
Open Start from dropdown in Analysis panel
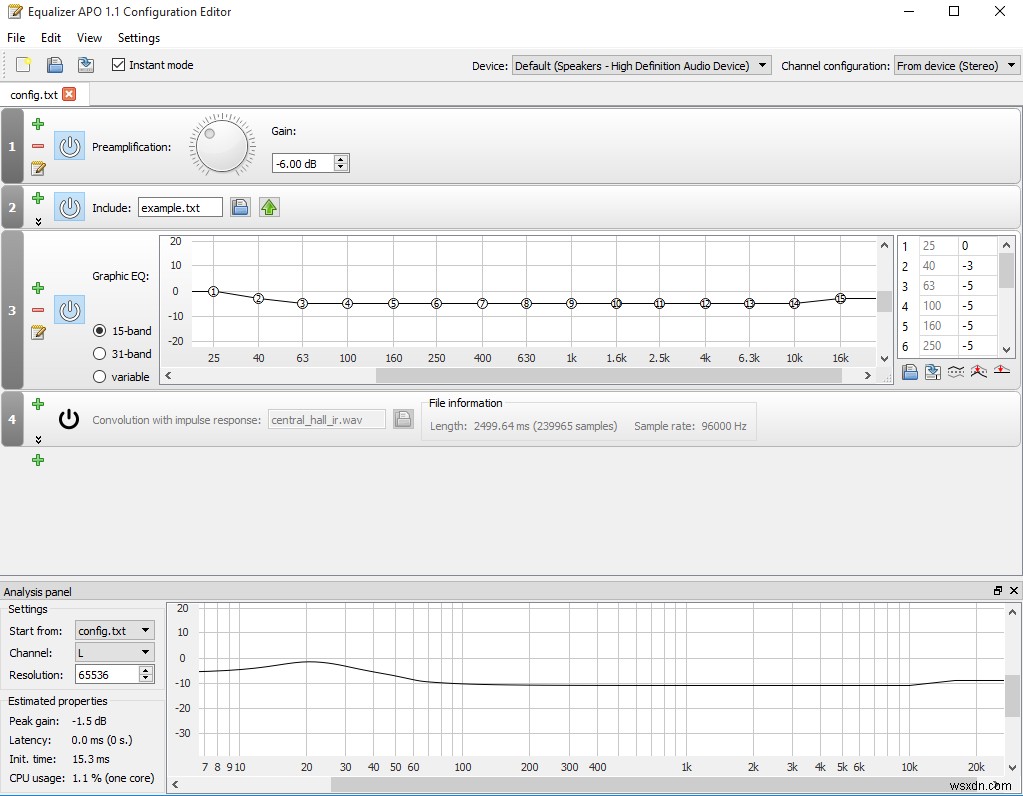click(115, 630)
